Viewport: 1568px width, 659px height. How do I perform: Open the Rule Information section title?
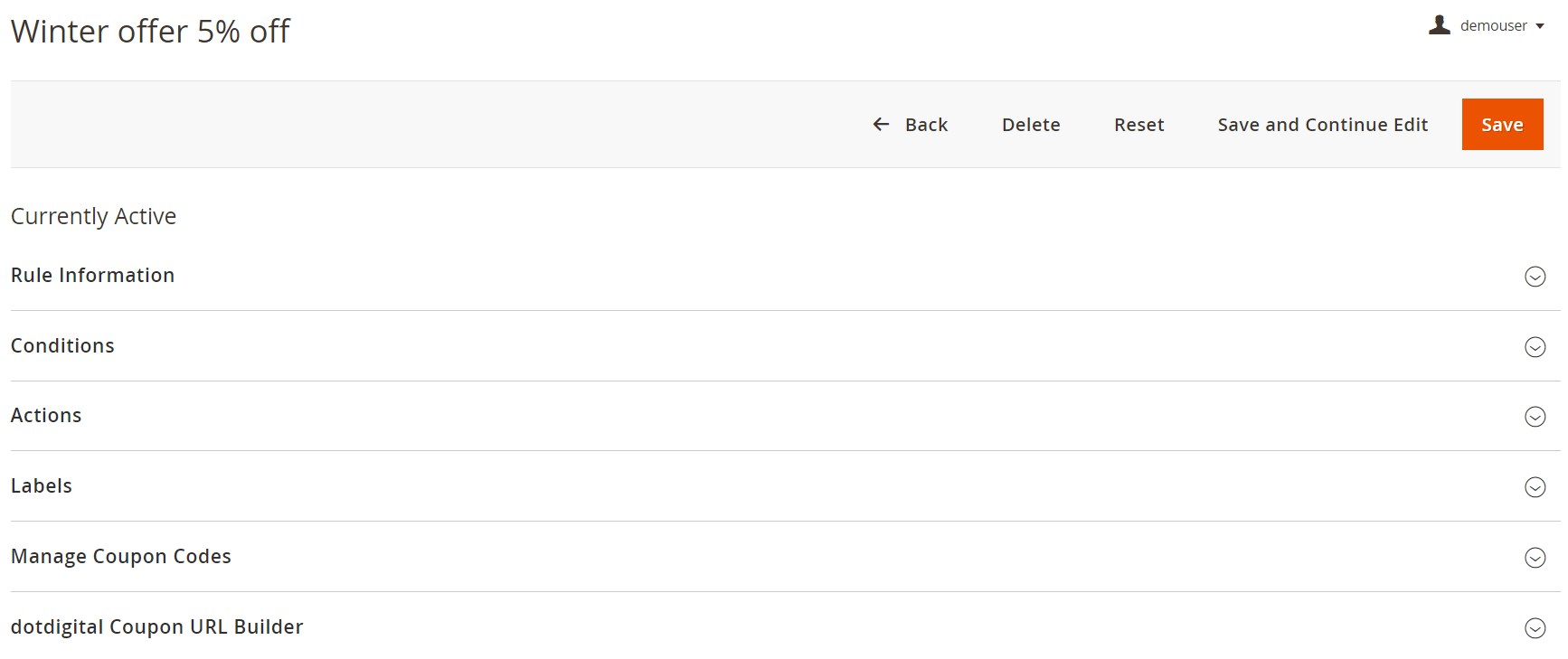(x=92, y=275)
